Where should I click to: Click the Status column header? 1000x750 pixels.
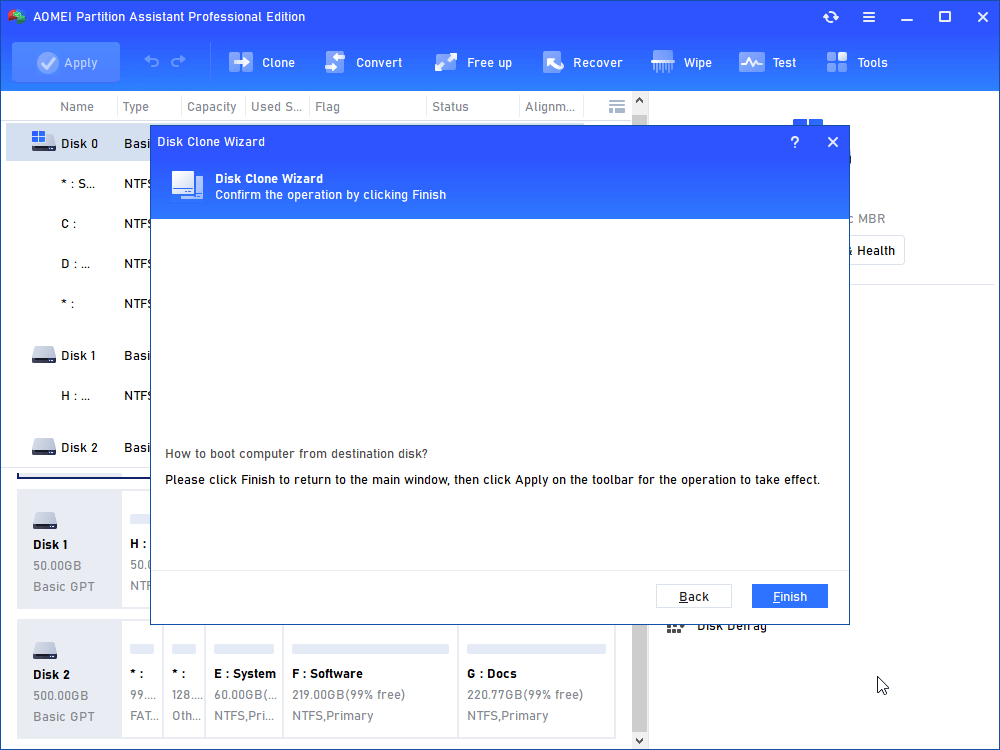450,107
